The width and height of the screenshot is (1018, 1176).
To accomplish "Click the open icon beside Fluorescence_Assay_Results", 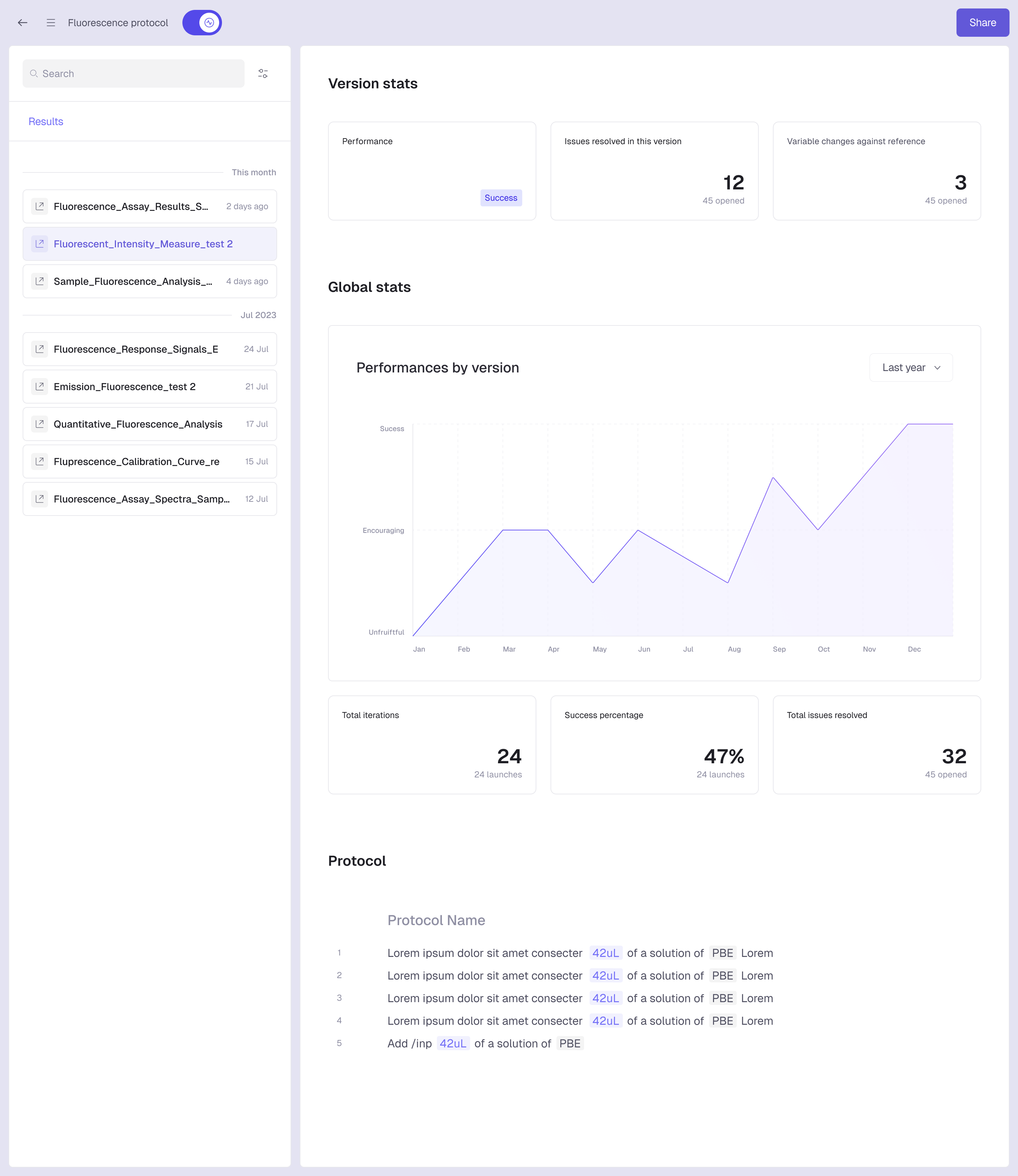I will click(x=40, y=206).
